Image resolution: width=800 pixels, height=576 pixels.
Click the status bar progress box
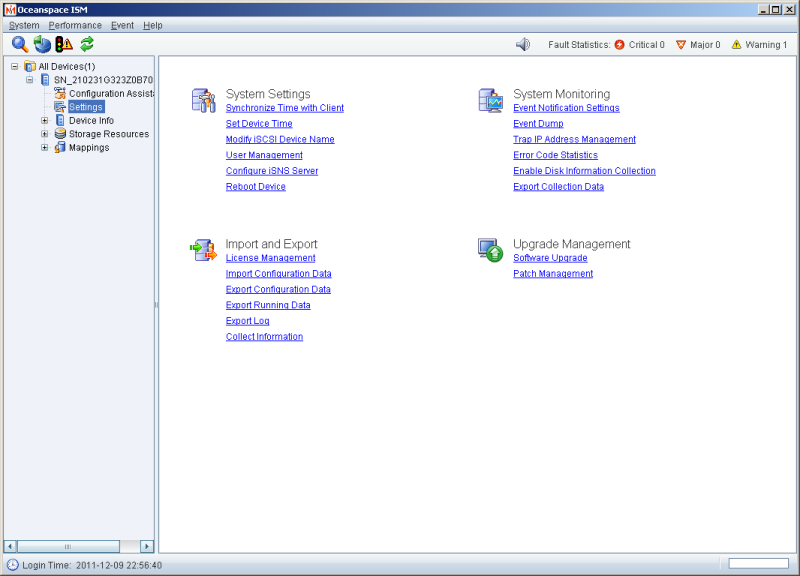(x=758, y=563)
